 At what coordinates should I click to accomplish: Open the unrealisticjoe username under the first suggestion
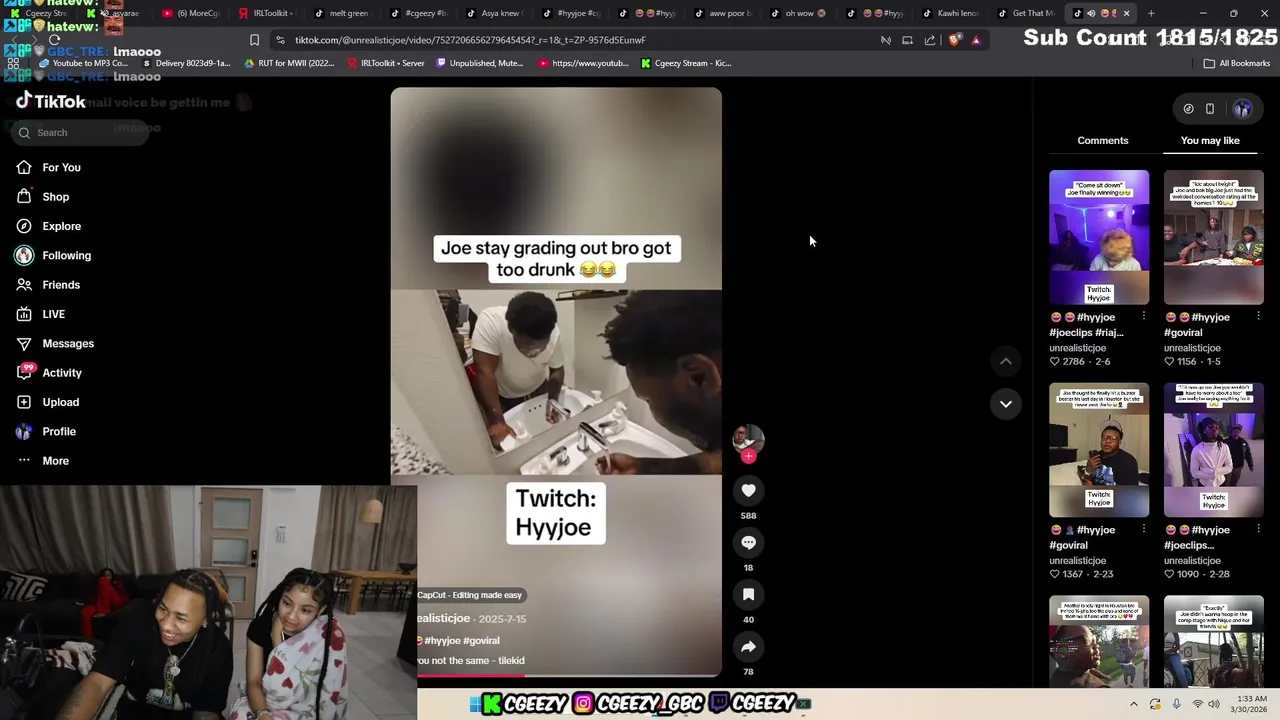1077,348
